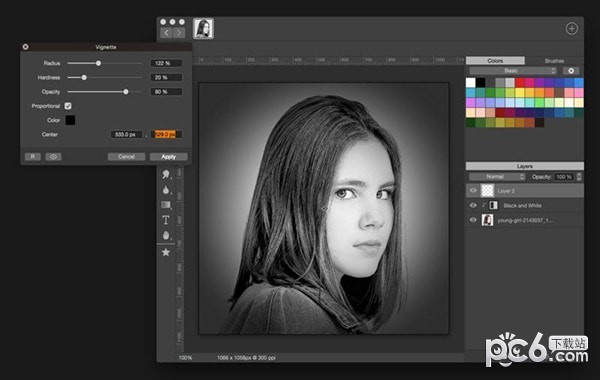Image resolution: width=600 pixels, height=380 pixels.
Task: Open color palette settings gear
Action: point(571,71)
